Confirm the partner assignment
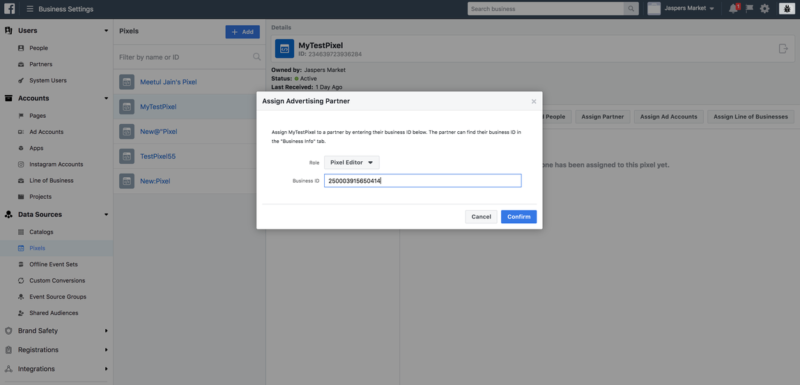This screenshot has height=385, width=800. coord(518,217)
